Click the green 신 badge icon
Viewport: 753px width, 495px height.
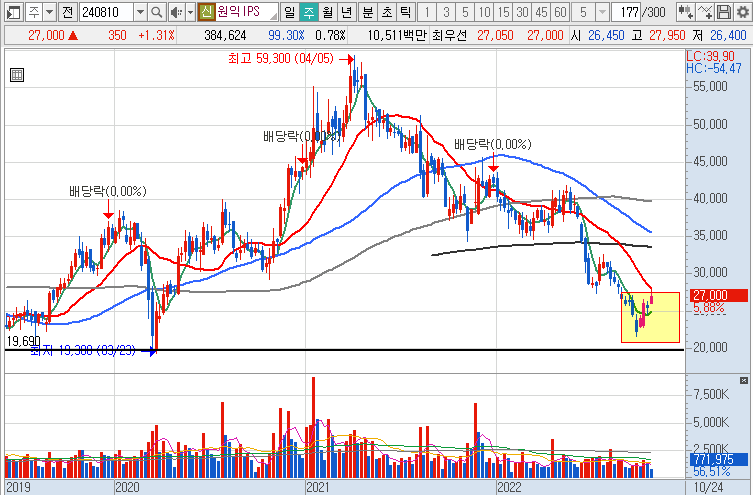pos(206,12)
